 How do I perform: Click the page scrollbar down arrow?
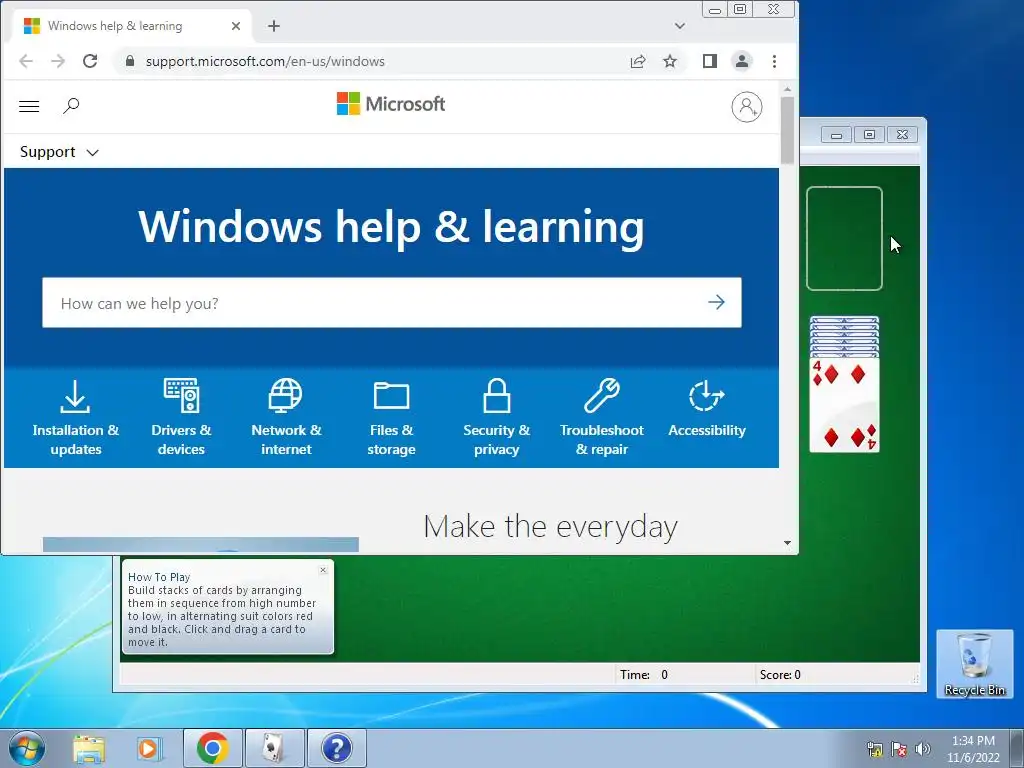click(x=787, y=543)
